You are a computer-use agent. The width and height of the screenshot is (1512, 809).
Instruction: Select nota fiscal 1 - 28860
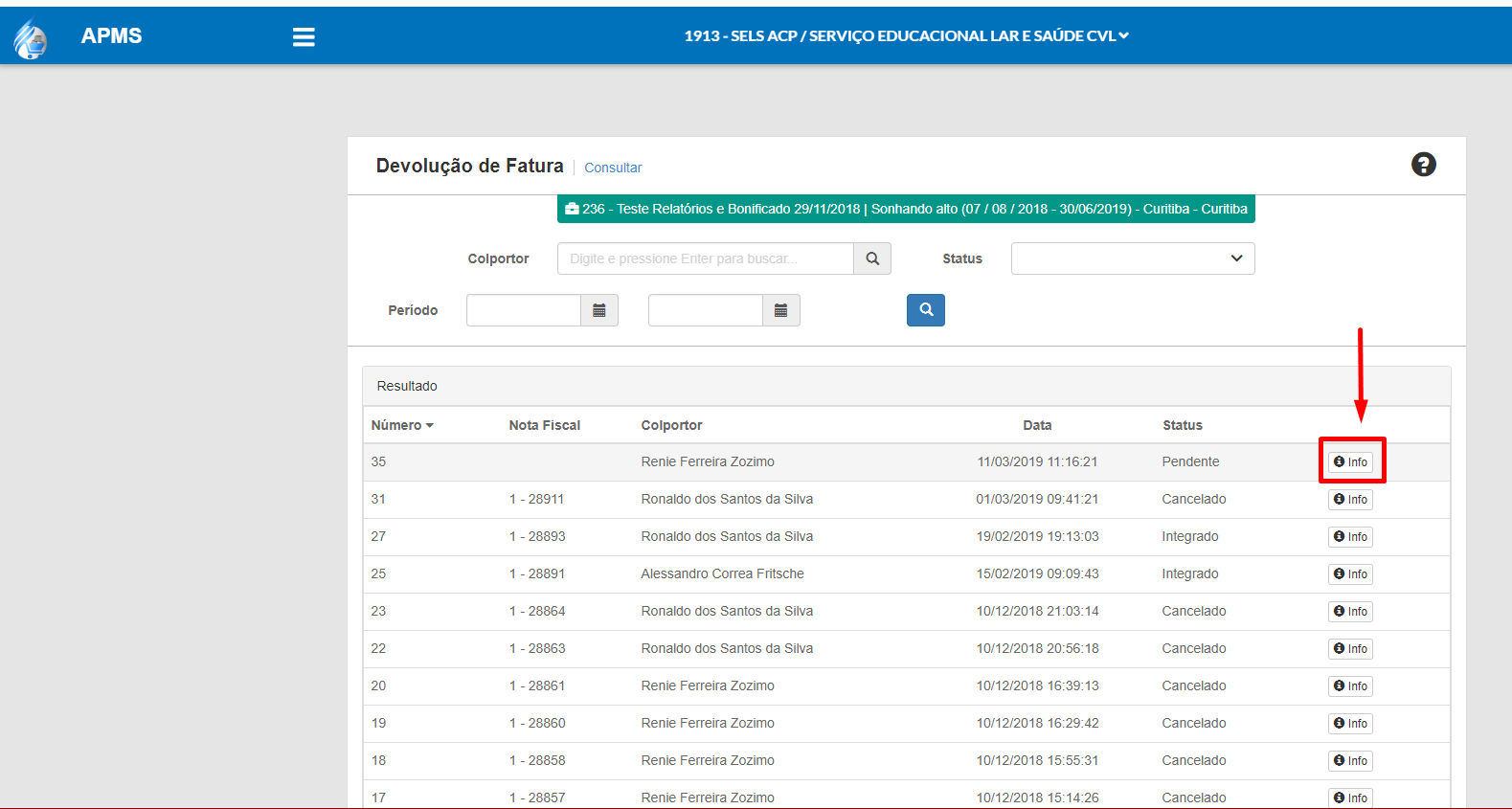[537, 723]
